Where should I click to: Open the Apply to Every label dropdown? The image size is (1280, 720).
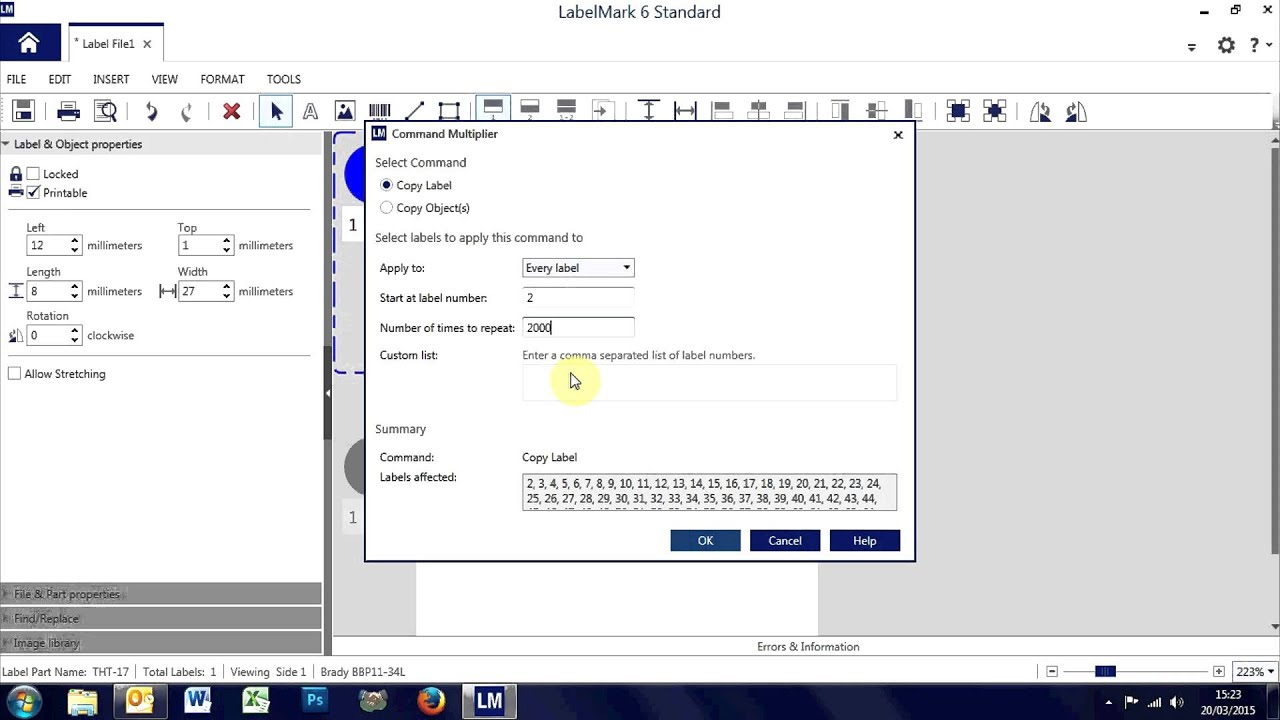(578, 268)
